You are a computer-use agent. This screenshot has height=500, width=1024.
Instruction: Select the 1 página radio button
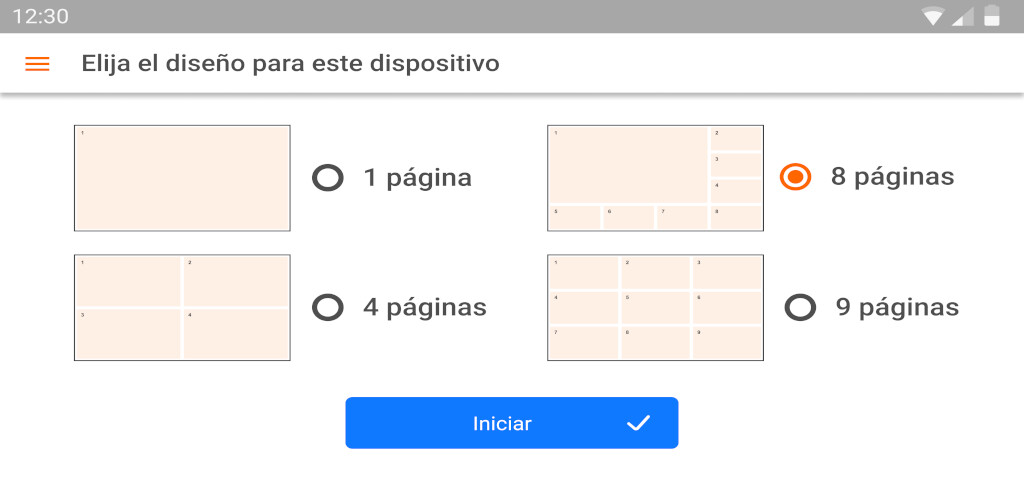(328, 178)
